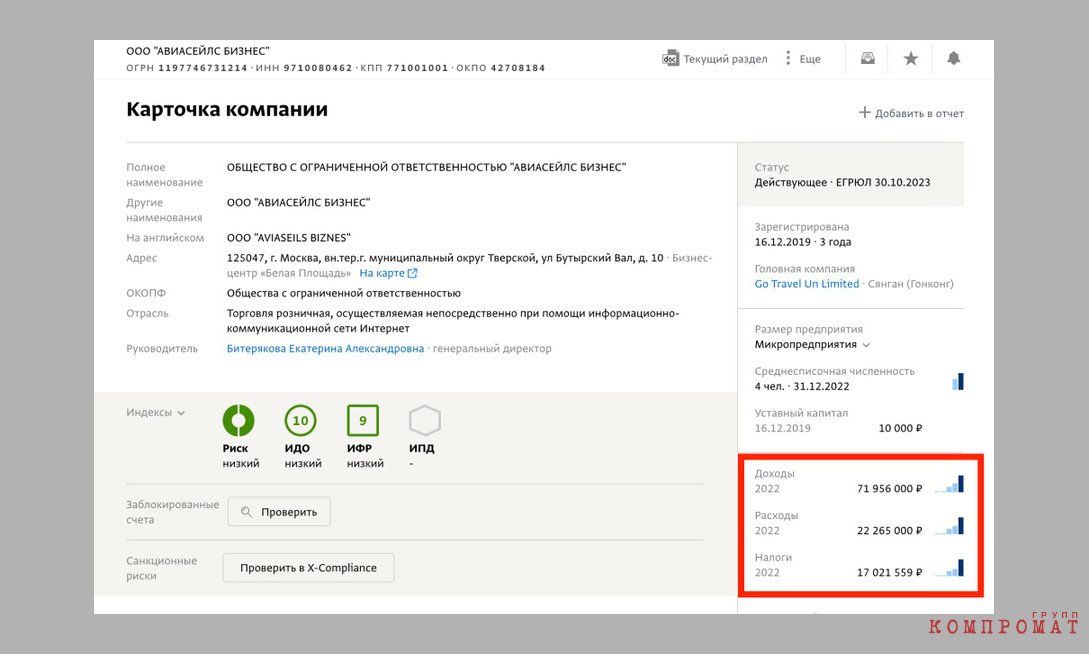This screenshot has height=654, width=1089.
Task: Click the plus icon for Добавить в отчет
Action: (x=865, y=112)
